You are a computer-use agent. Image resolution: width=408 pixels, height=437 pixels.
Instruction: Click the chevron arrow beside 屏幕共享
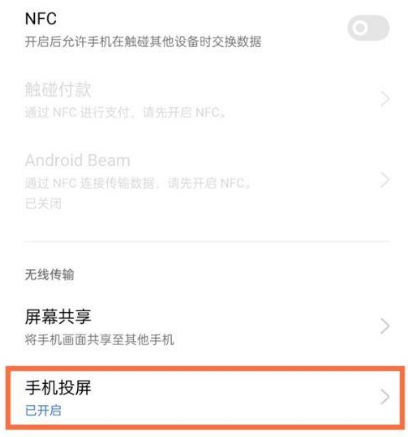(385, 326)
